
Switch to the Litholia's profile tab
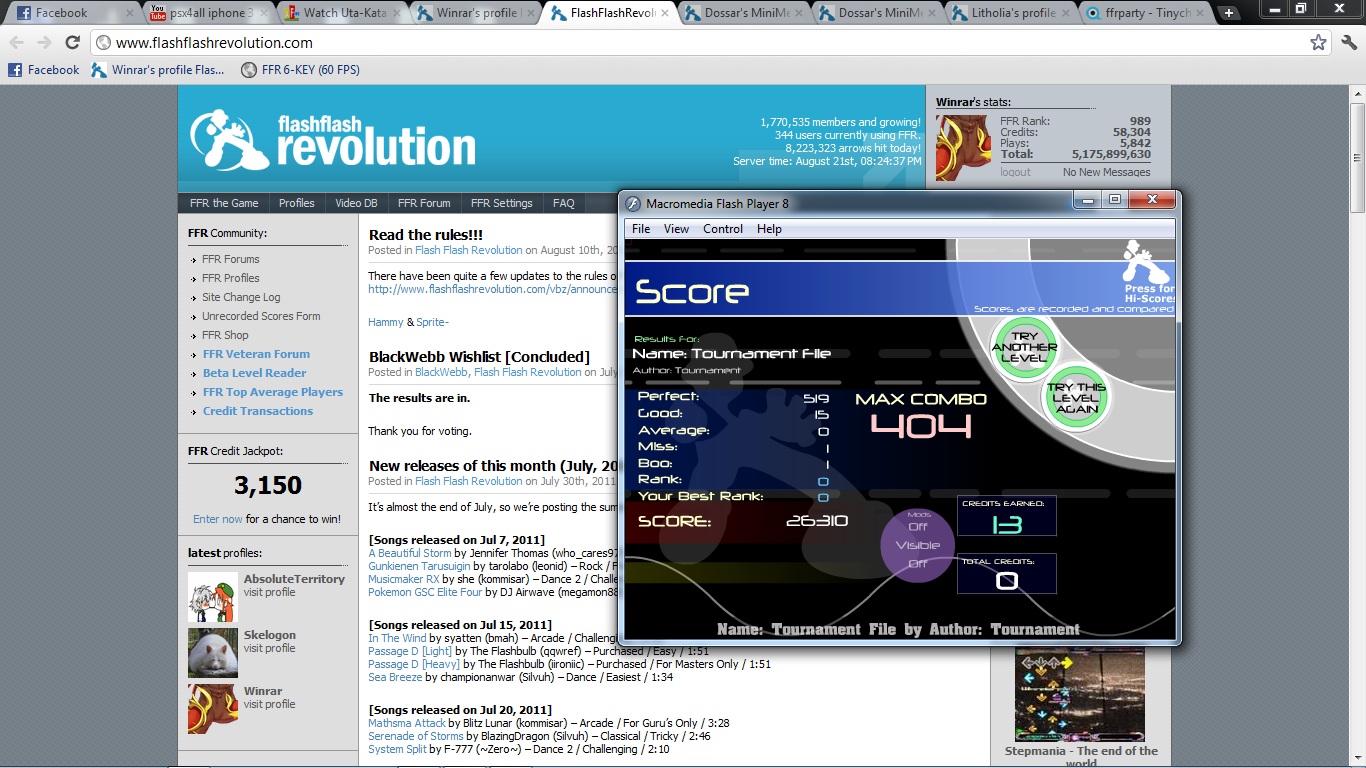(x=1008, y=13)
